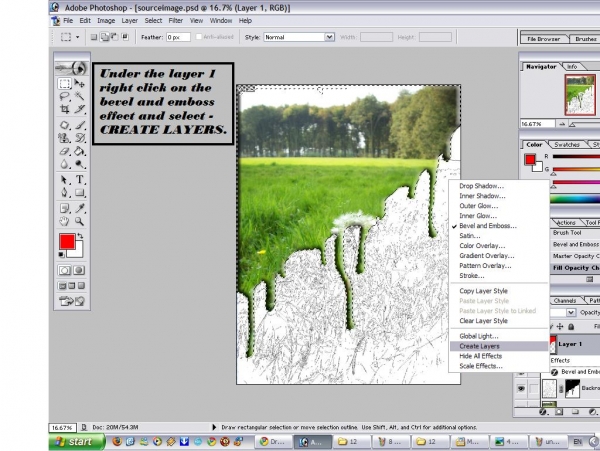Screen dimensions: 600x451
Task: Select the Clone Stamp tool
Action: click(64, 138)
